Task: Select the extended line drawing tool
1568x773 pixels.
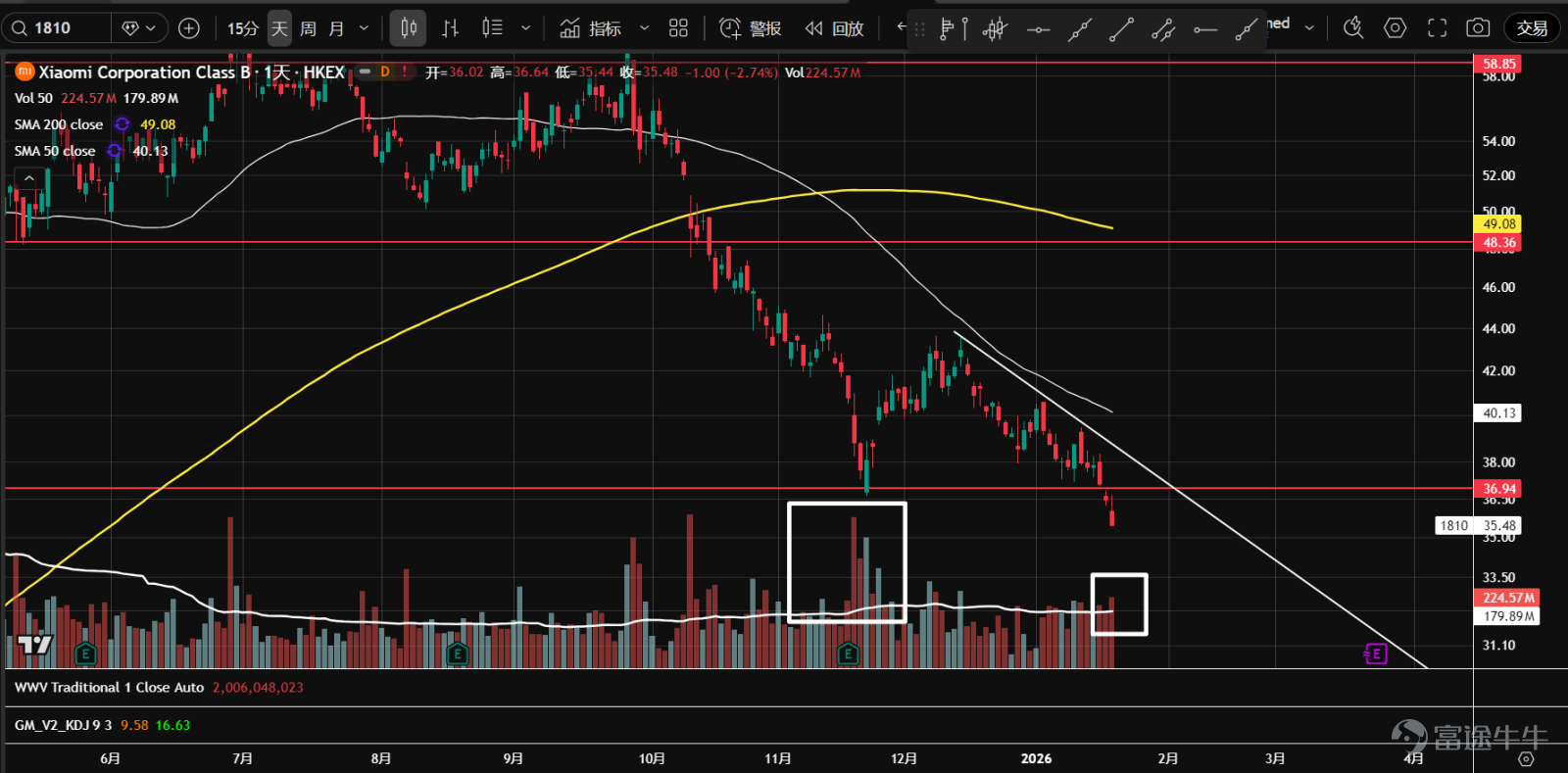Action: (x=1080, y=30)
